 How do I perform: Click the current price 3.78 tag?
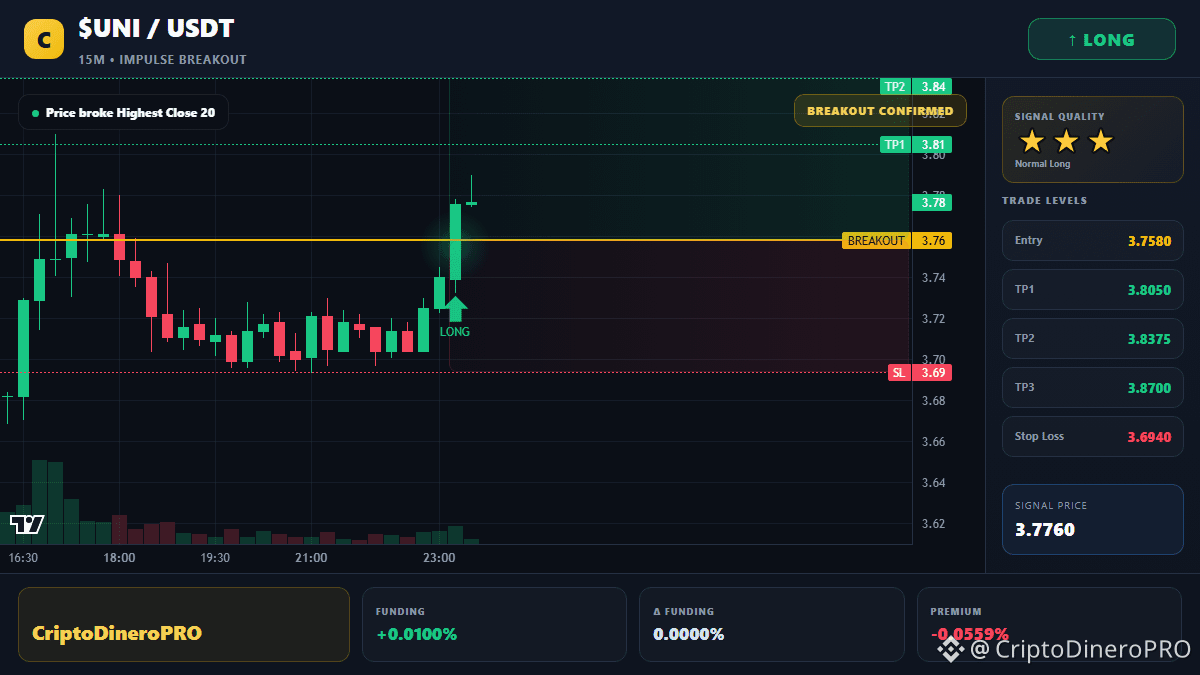[932, 202]
